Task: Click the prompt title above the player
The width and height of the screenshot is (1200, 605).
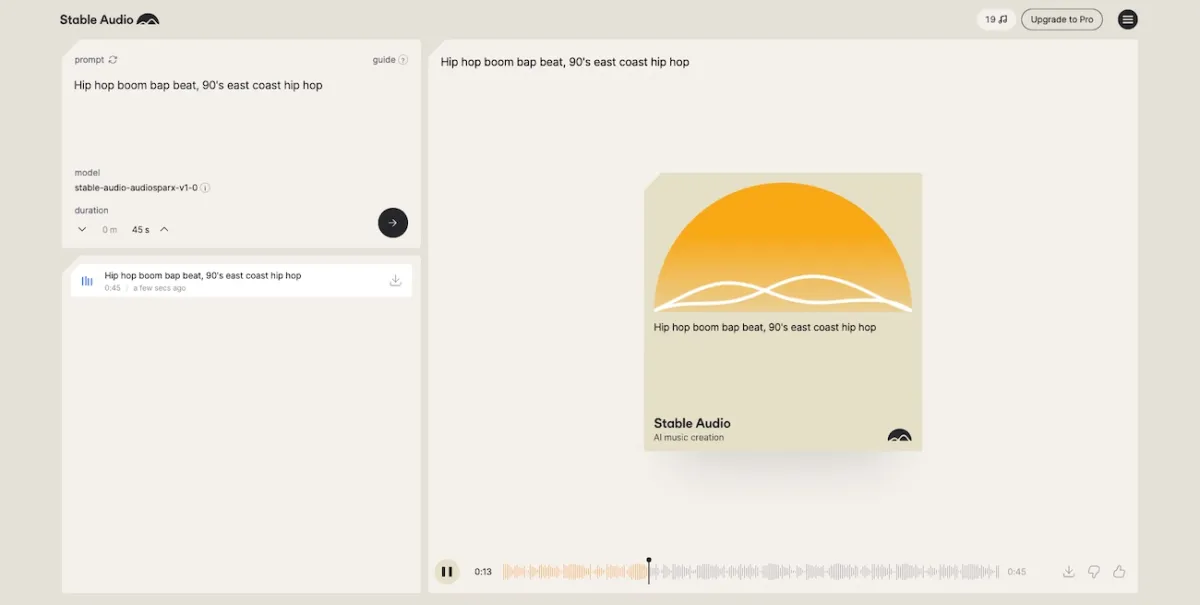Action: (x=565, y=62)
